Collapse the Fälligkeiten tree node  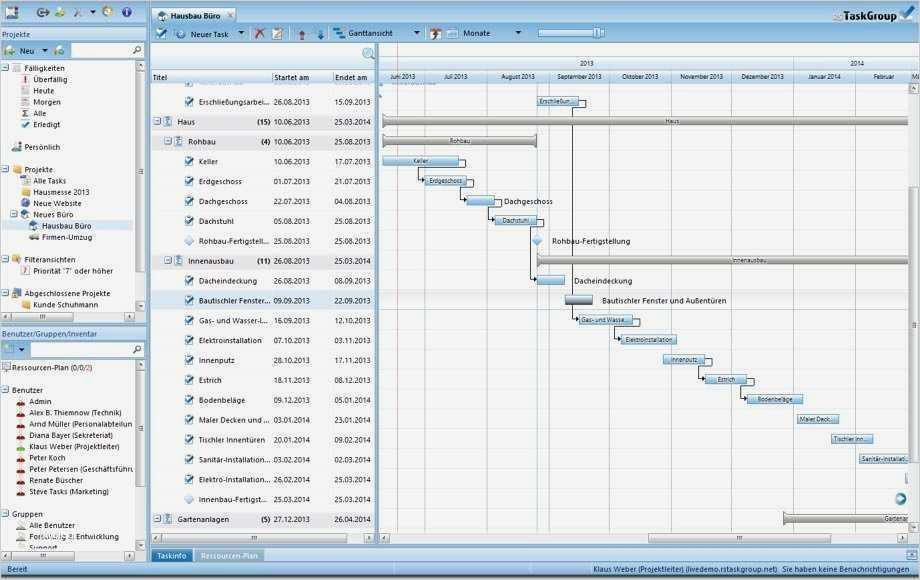click(5, 68)
